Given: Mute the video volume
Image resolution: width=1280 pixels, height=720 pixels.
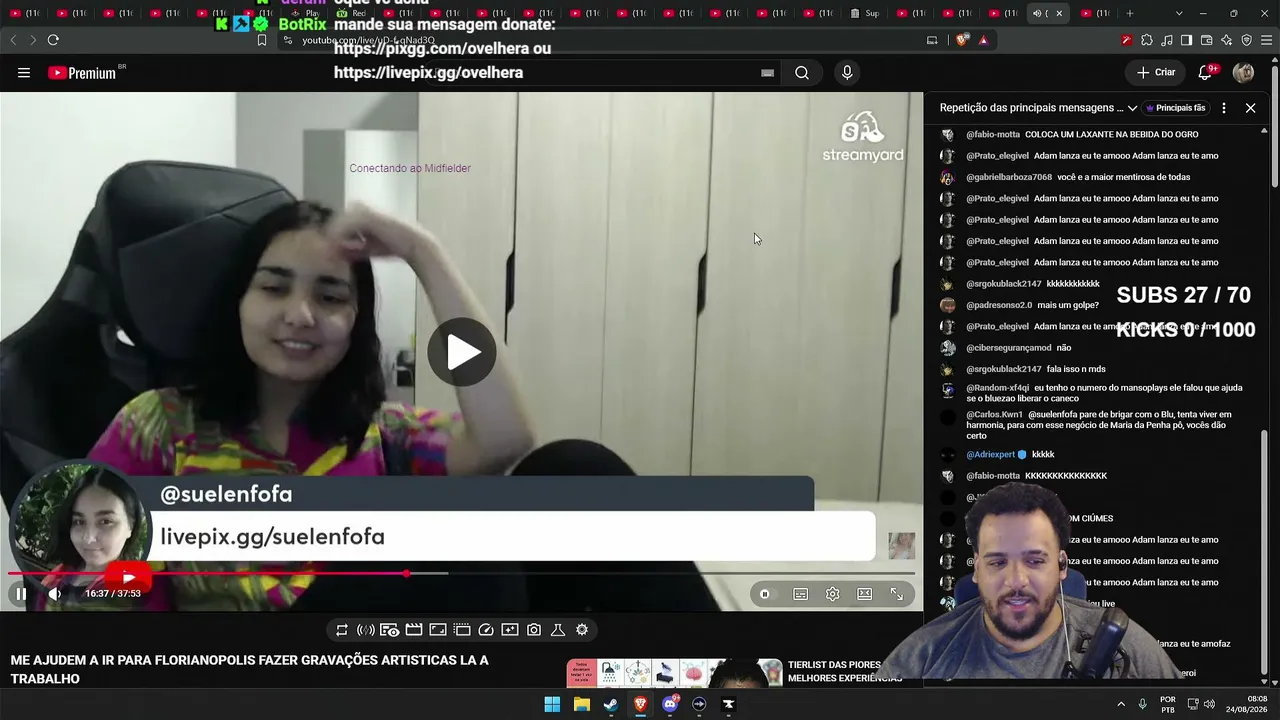Looking at the screenshot, I should pos(55,594).
